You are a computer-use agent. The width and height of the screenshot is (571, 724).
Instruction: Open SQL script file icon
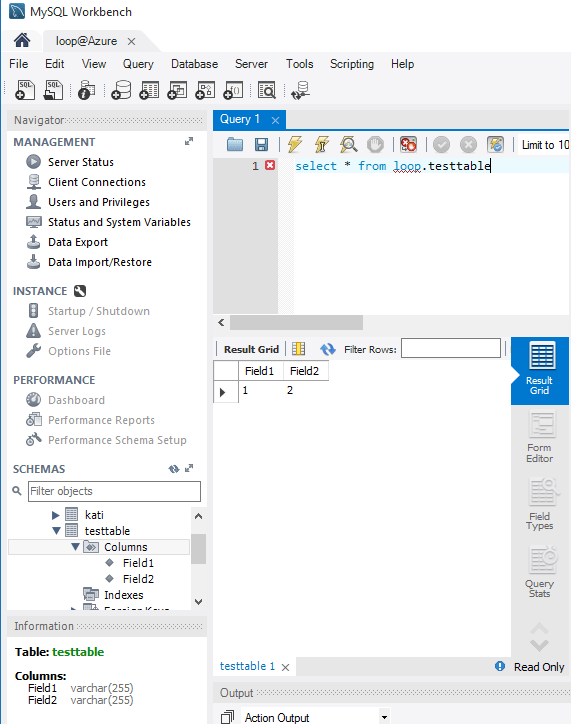pyautogui.click(x=53, y=90)
